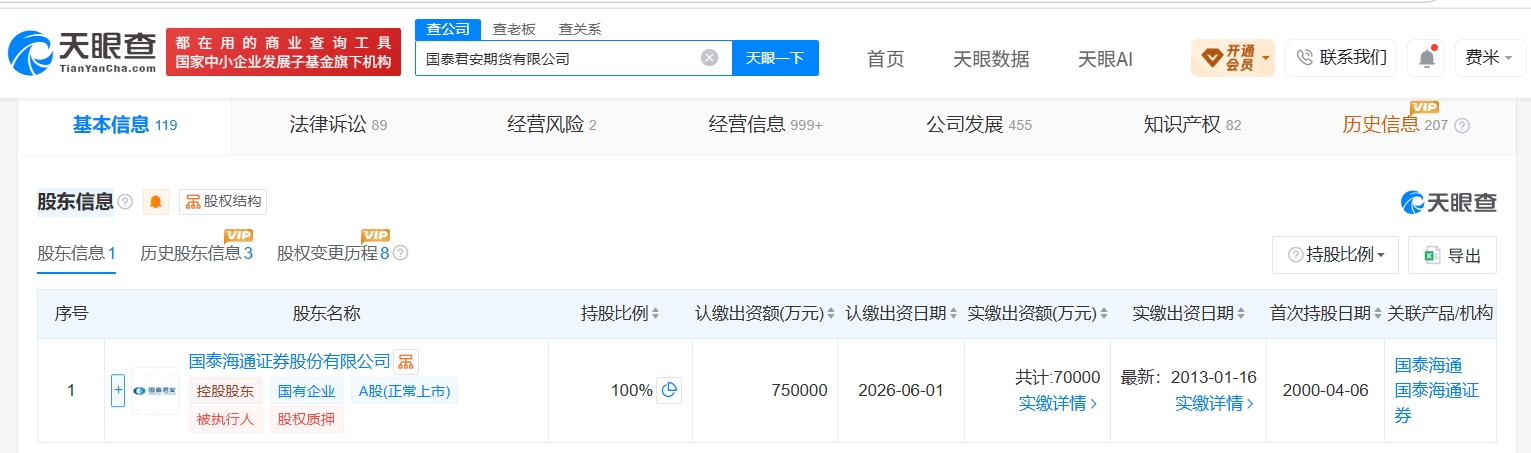1531x453 pixels.
Task: Sort by 认缴出资额(万元) column arrows
Action: [x=832, y=314]
